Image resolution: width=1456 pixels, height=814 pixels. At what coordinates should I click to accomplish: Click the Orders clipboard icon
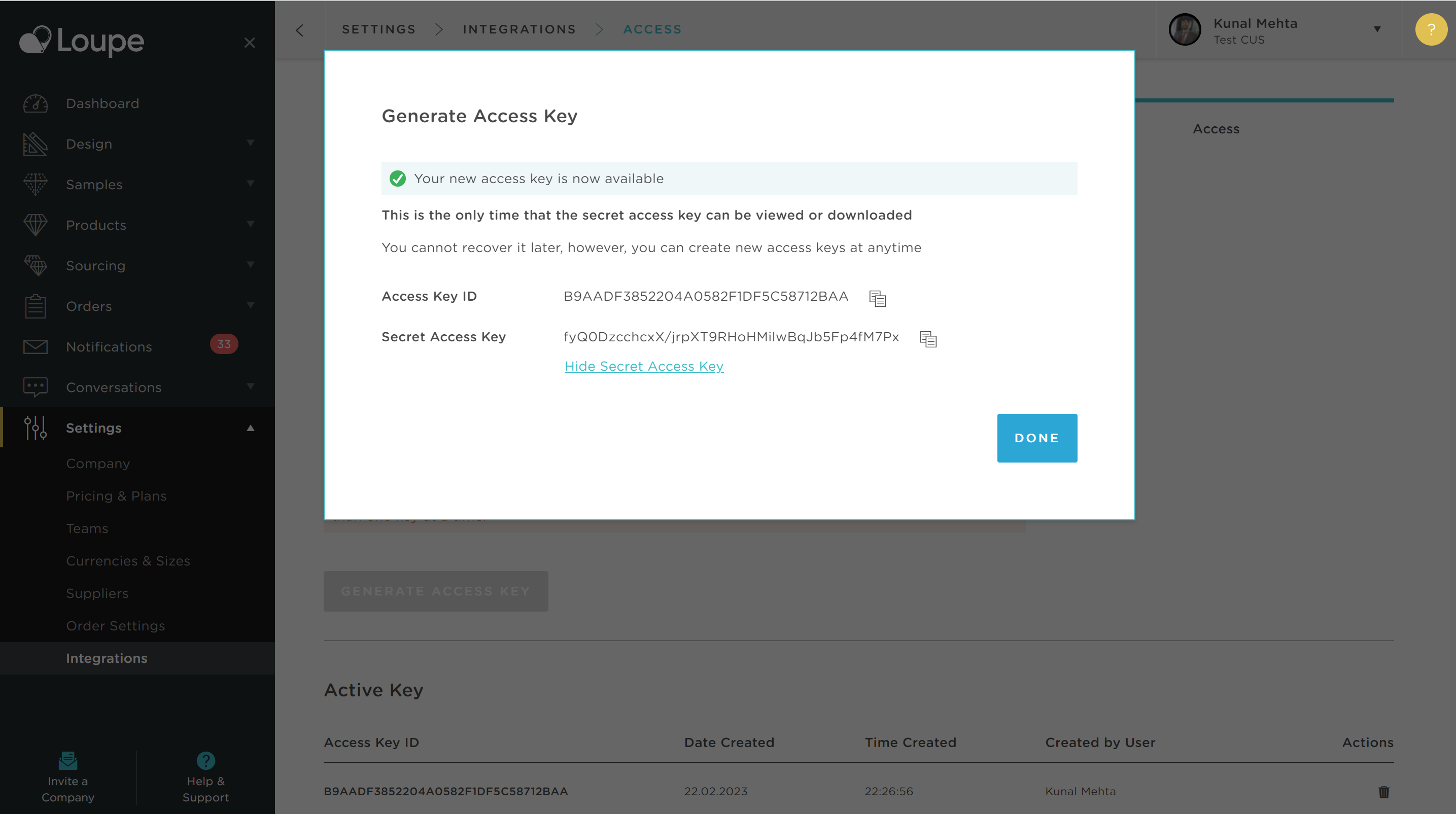click(x=35, y=306)
